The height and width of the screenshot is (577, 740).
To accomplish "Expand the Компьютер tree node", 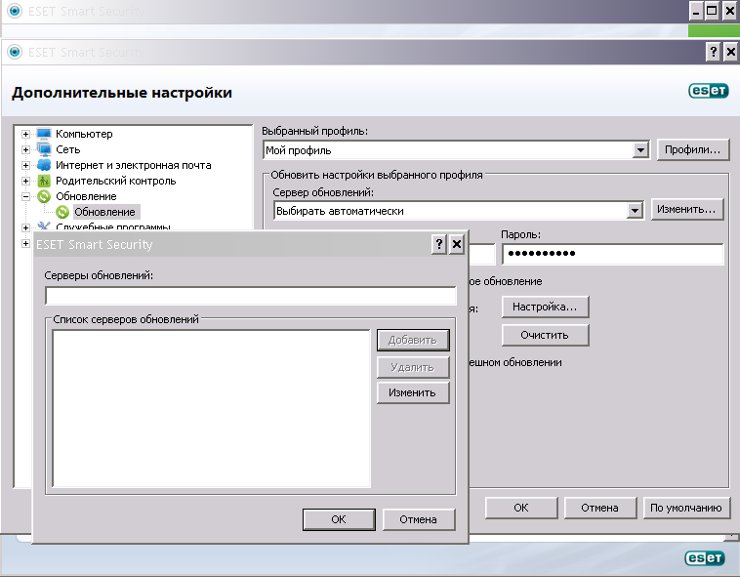I will [25, 134].
